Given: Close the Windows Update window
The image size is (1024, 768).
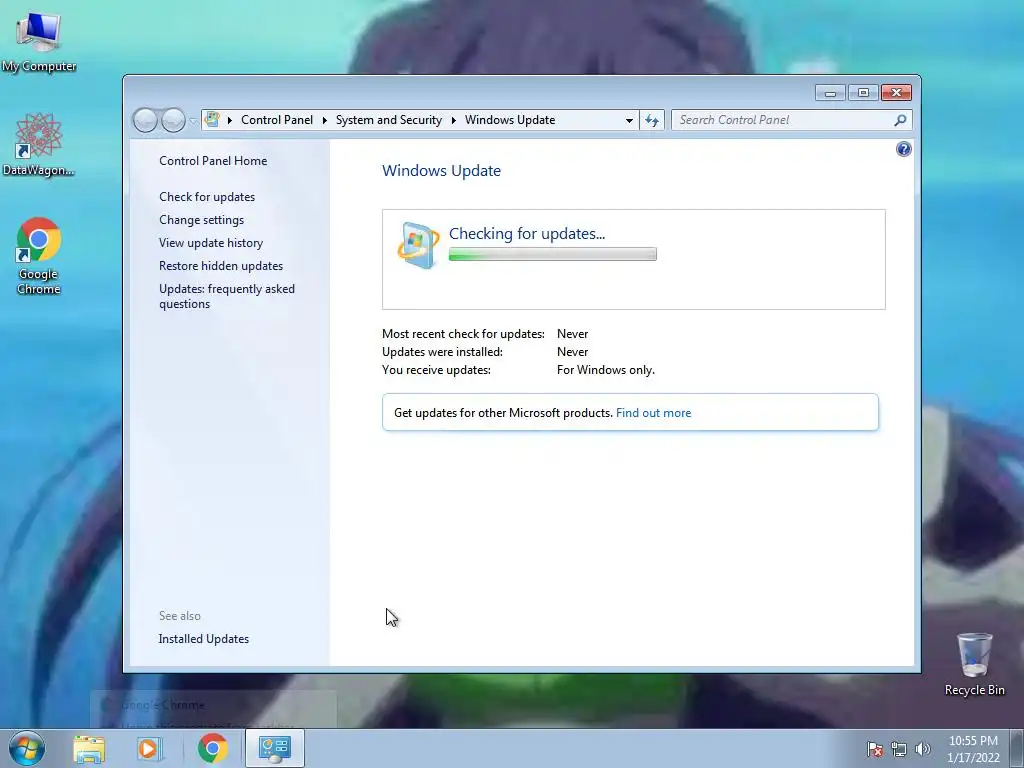Looking at the screenshot, I should 896,93.
